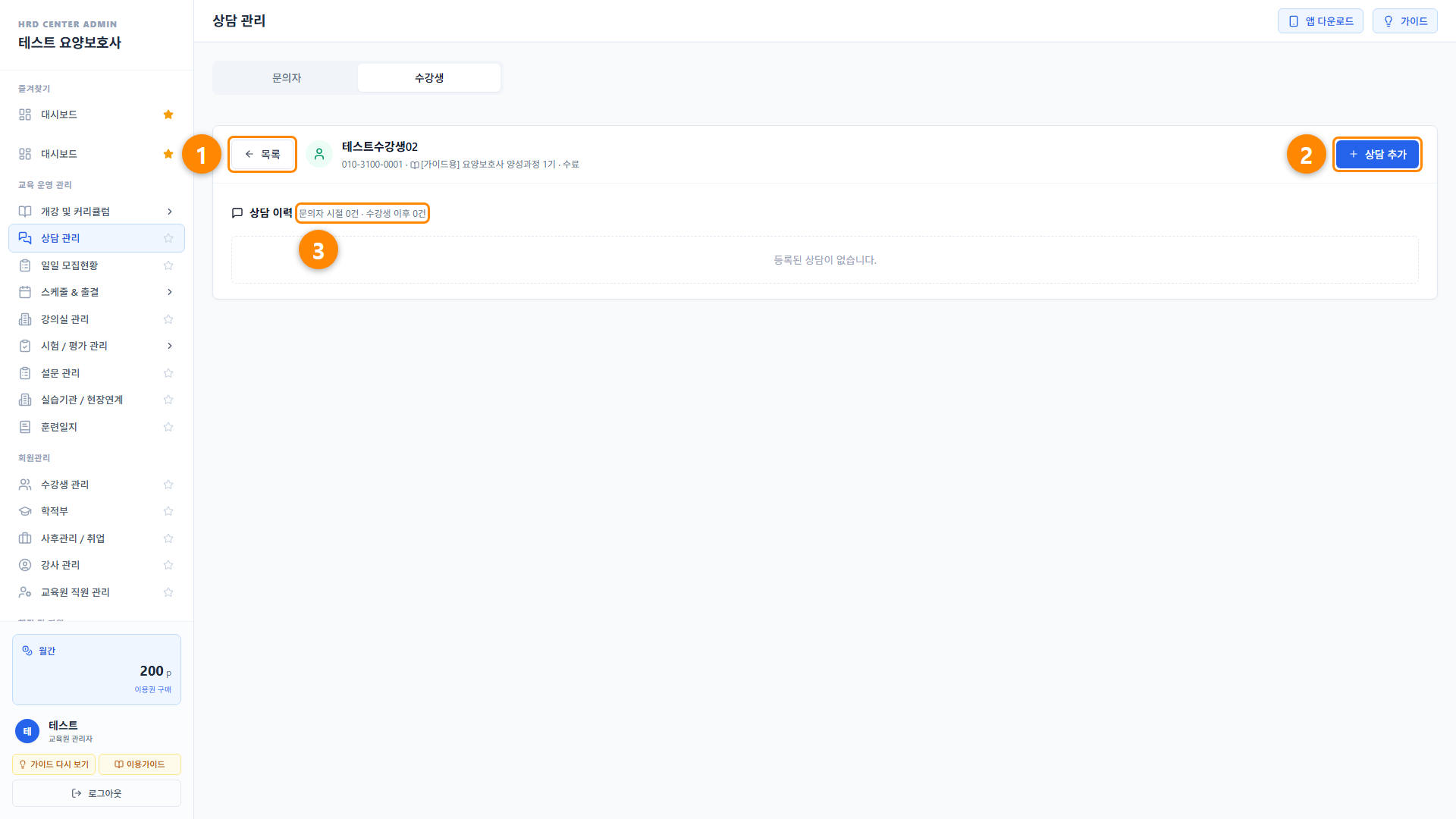
Task: Click the 일일 모집현황 clipboard icon
Action: [x=25, y=265]
